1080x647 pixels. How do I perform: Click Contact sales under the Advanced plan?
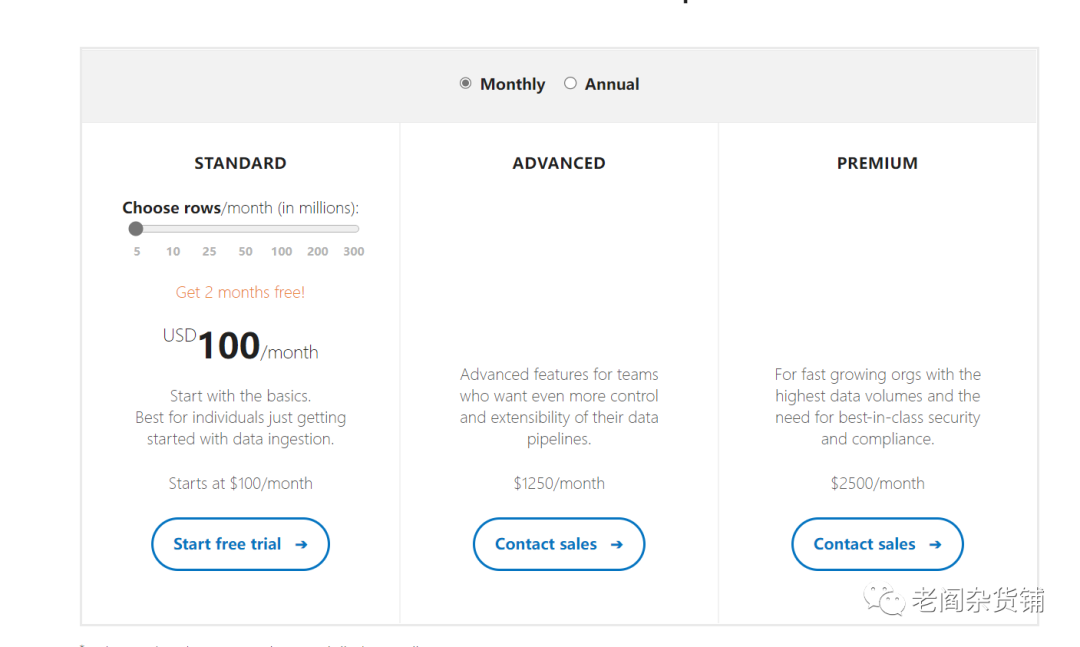pyautogui.click(x=558, y=544)
